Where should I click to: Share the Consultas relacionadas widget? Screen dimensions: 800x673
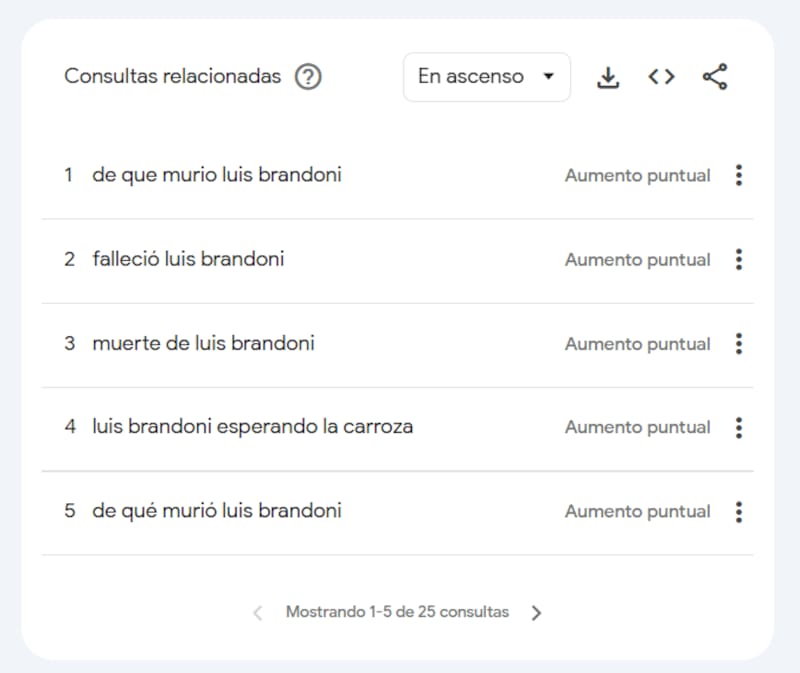click(716, 76)
